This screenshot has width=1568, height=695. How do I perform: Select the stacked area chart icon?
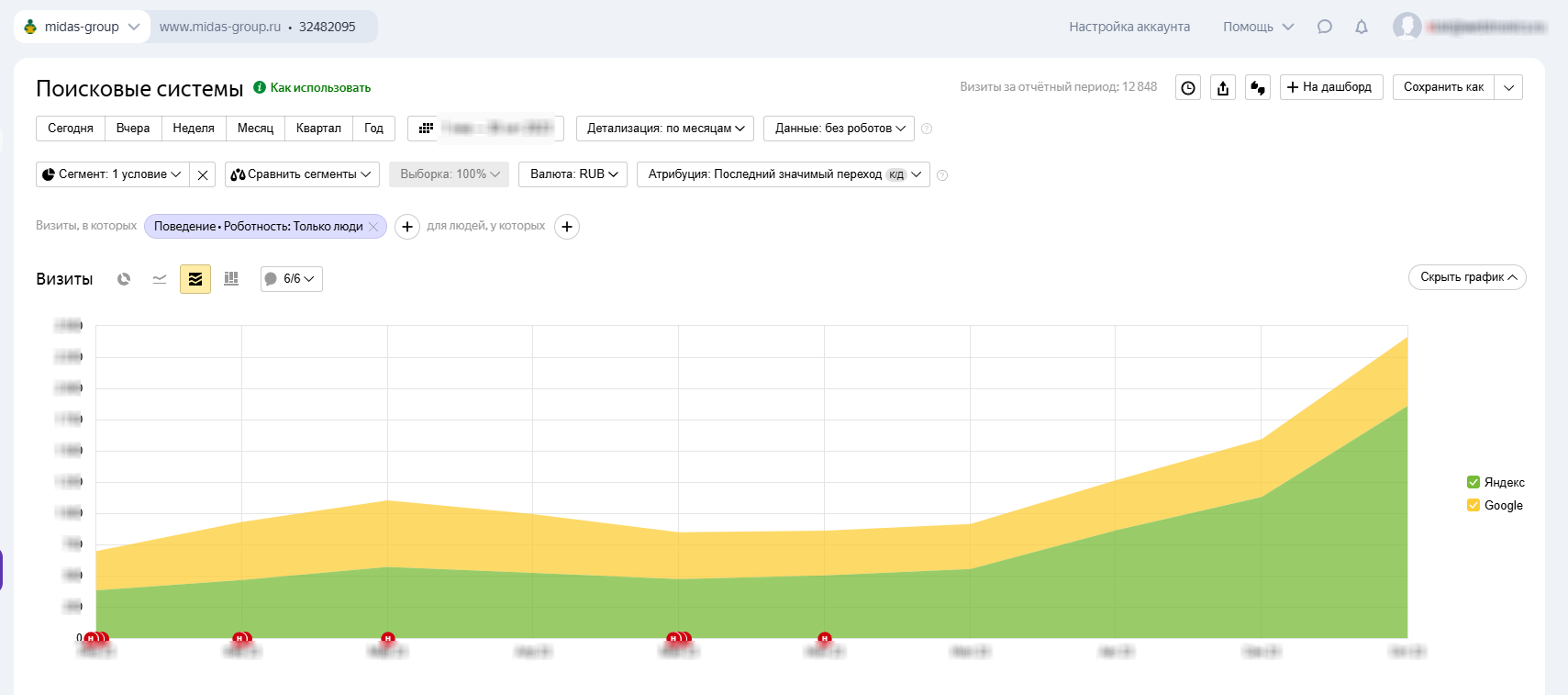195,279
